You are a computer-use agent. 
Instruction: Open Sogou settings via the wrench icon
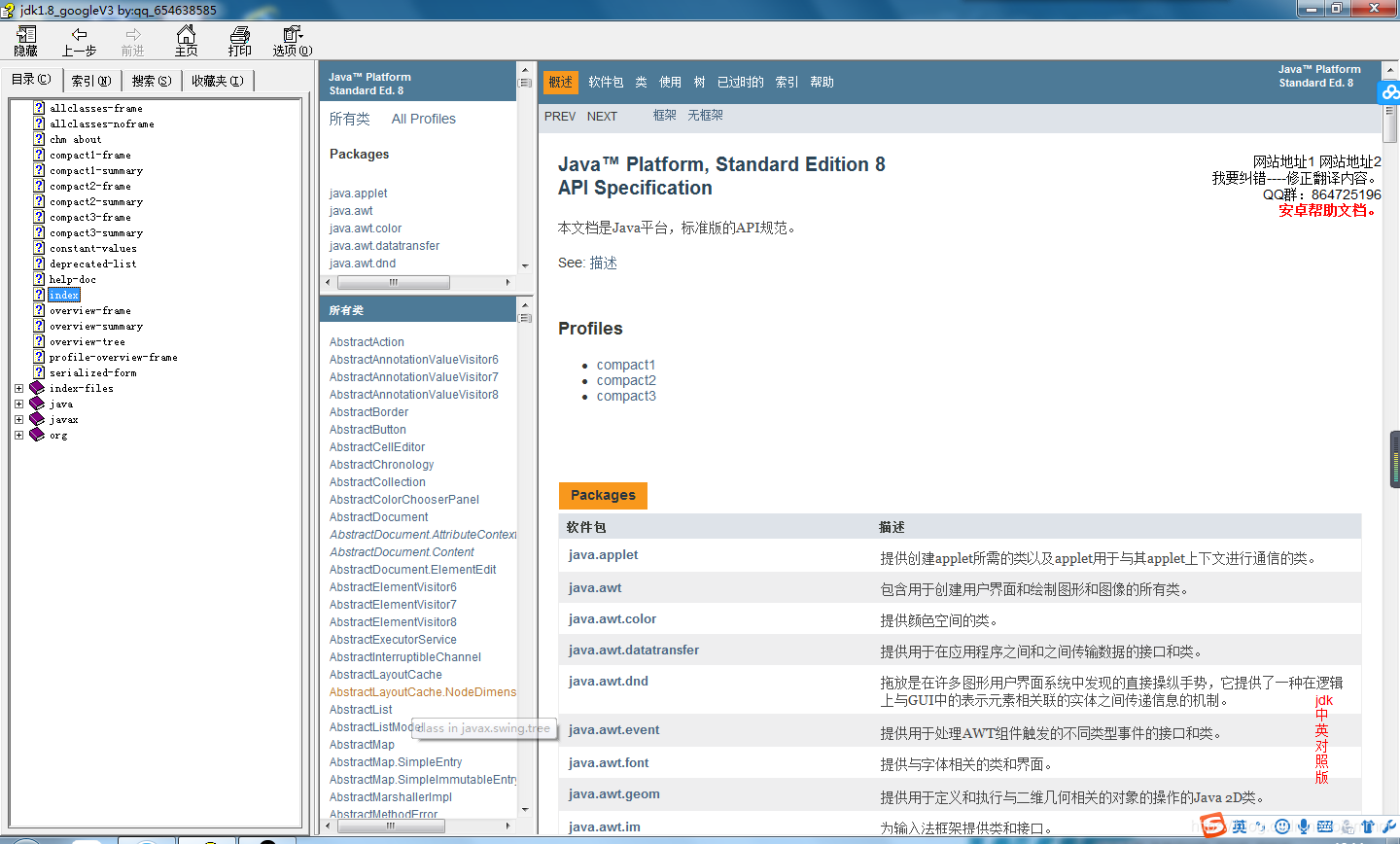1388,826
